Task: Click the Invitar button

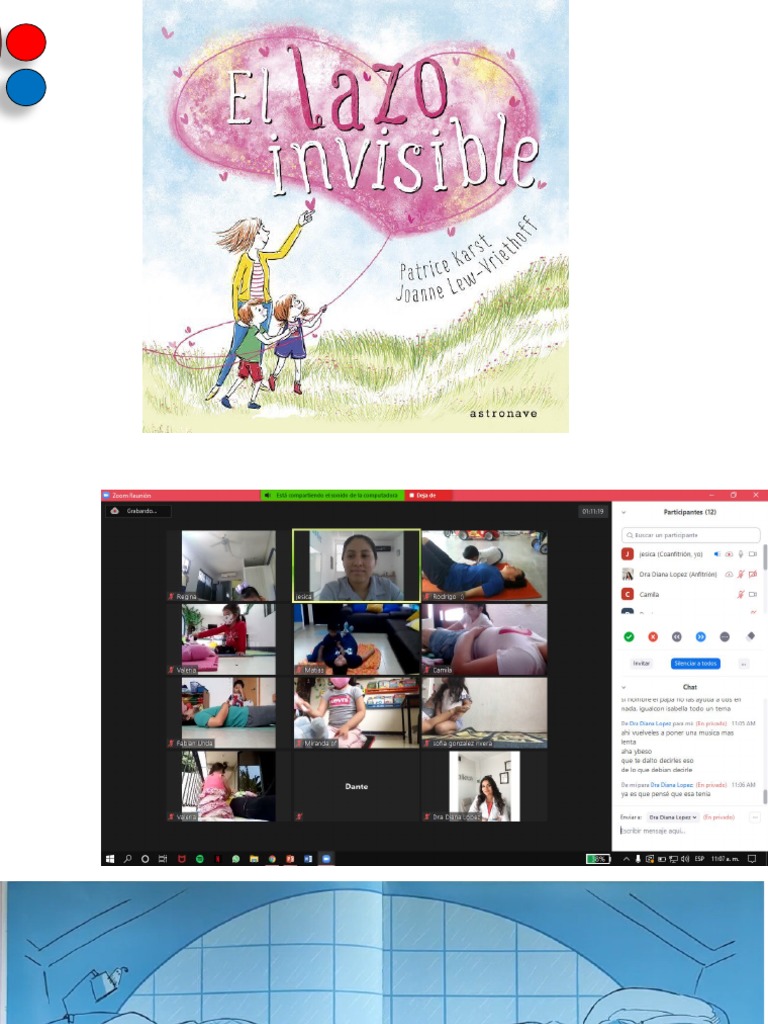Action: click(x=641, y=664)
